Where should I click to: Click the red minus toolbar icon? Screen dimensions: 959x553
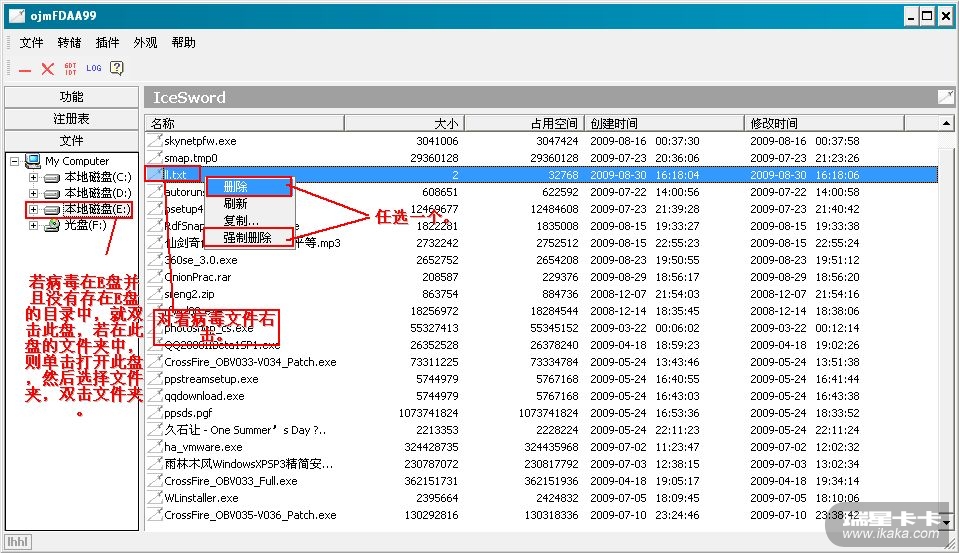[x=24, y=71]
